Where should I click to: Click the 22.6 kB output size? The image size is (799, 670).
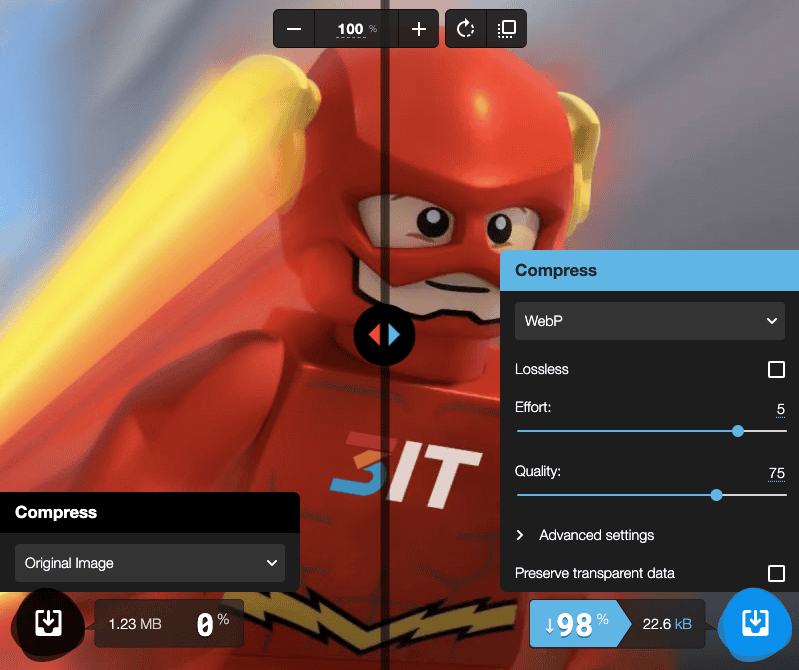667,624
